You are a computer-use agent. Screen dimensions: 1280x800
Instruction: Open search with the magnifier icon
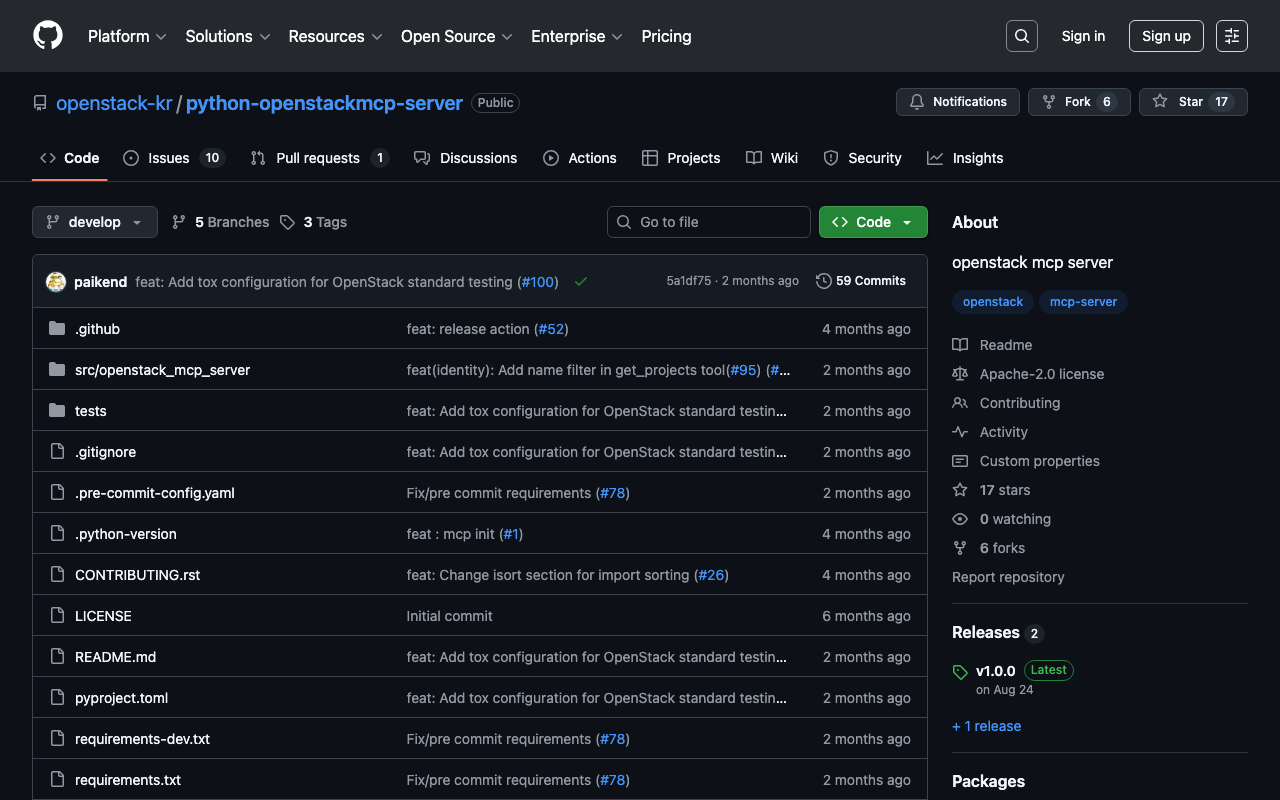click(x=1021, y=36)
